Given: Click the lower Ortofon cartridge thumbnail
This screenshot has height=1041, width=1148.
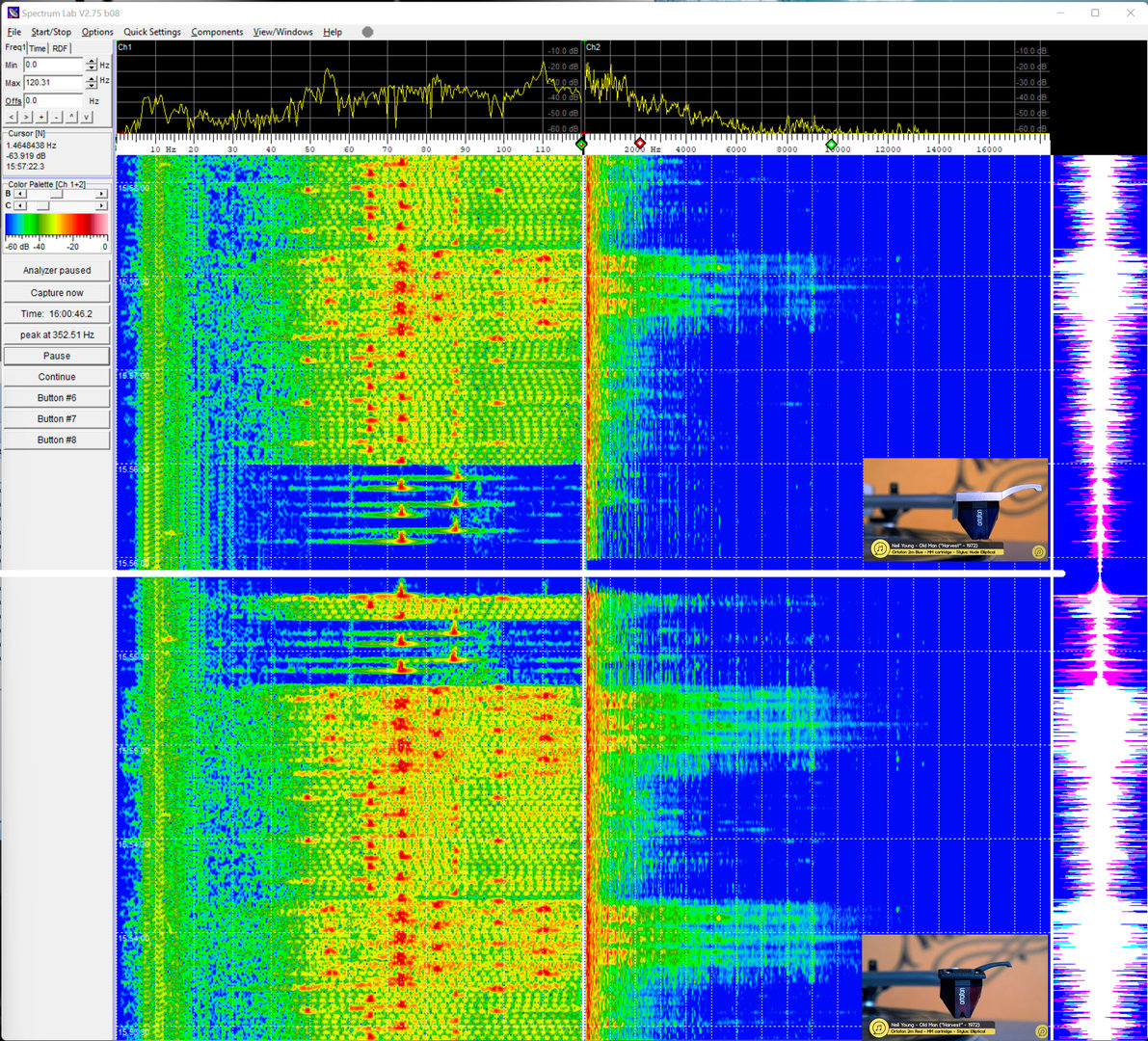Looking at the screenshot, I should [x=955, y=986].
